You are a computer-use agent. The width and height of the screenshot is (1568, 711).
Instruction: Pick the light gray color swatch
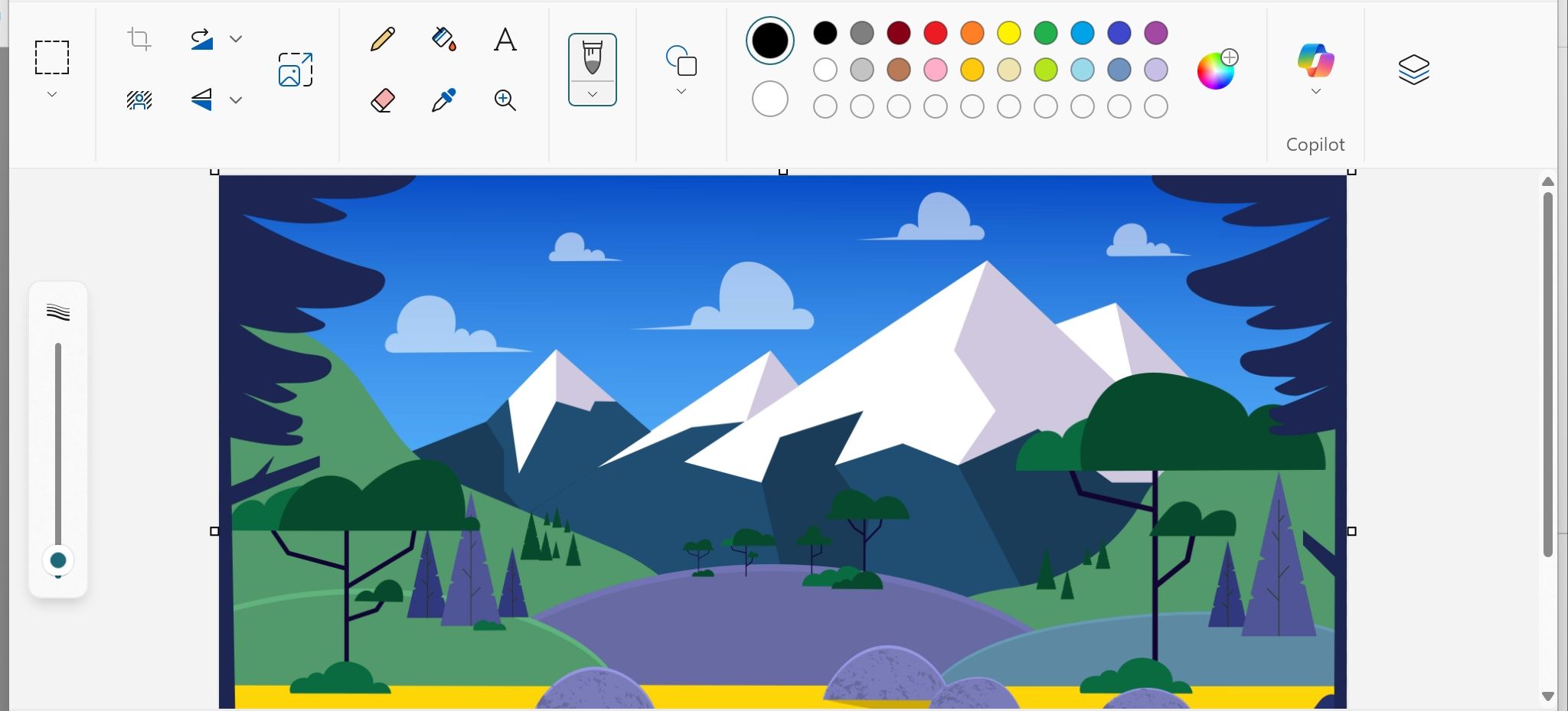(862, 70)
